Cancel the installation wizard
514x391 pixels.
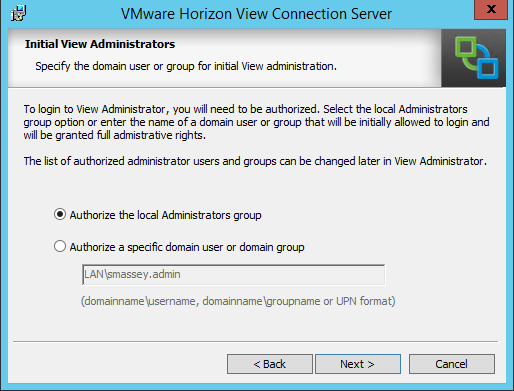452,364
